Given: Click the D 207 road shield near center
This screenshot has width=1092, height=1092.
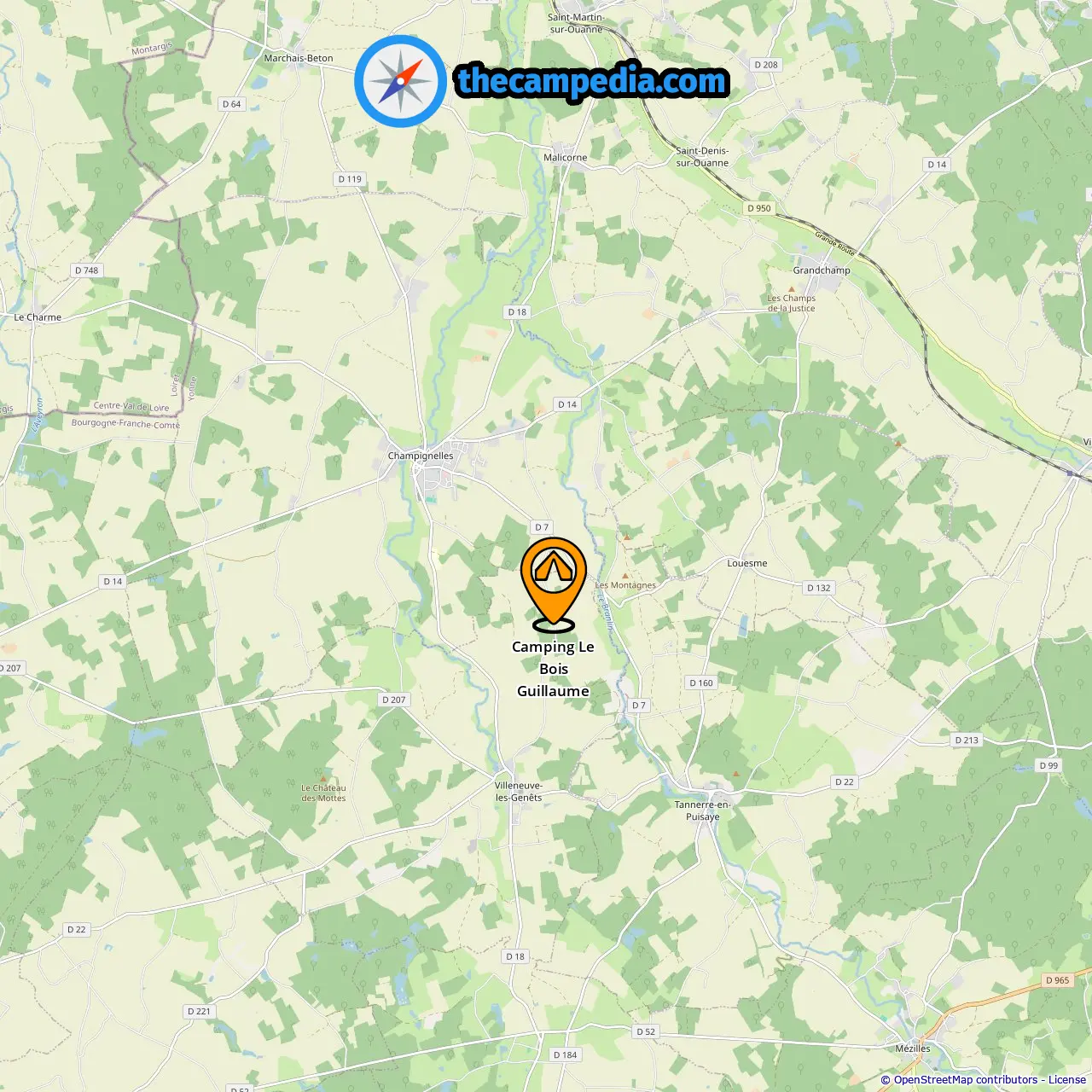Looking at the screenshot, I should pyautogui.click(x=394, y=700).
